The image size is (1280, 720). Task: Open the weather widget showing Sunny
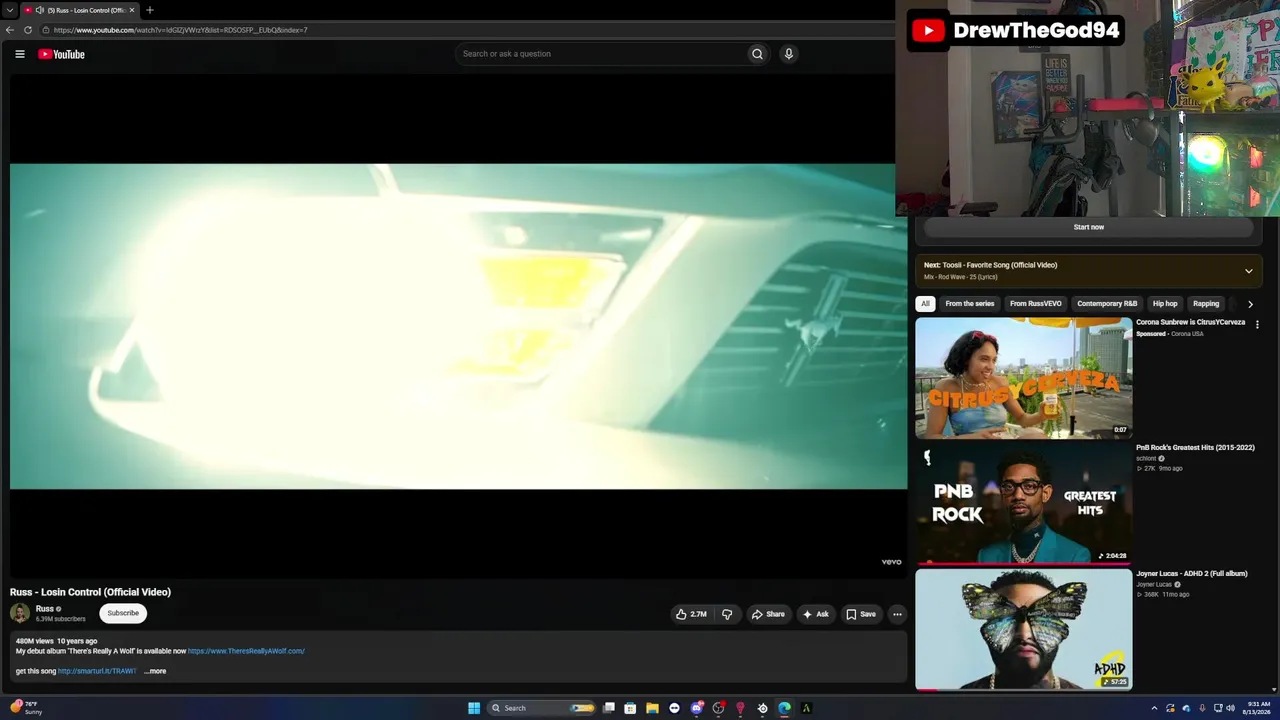point(26,708)
